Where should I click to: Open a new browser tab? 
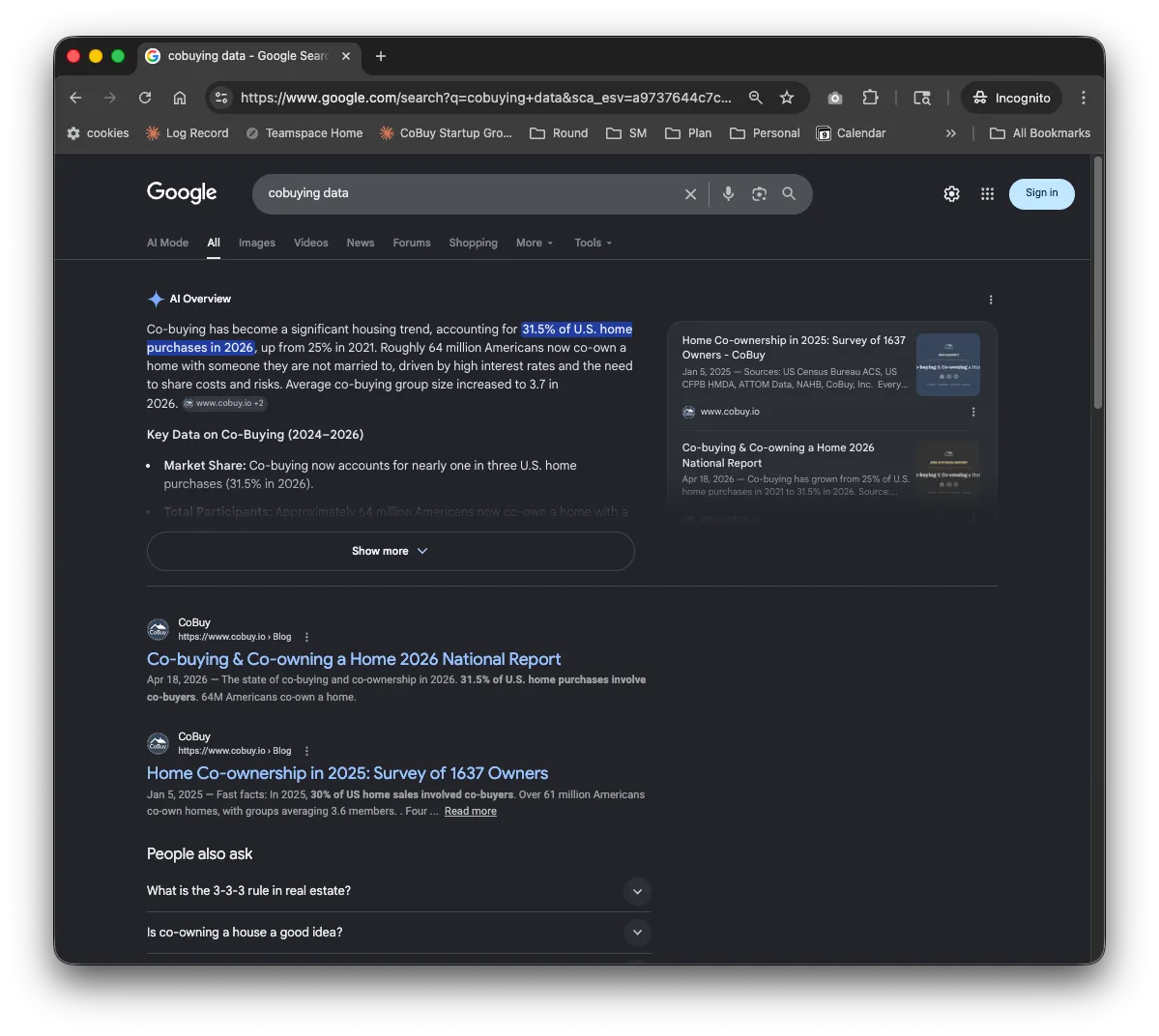coord(381,56)
